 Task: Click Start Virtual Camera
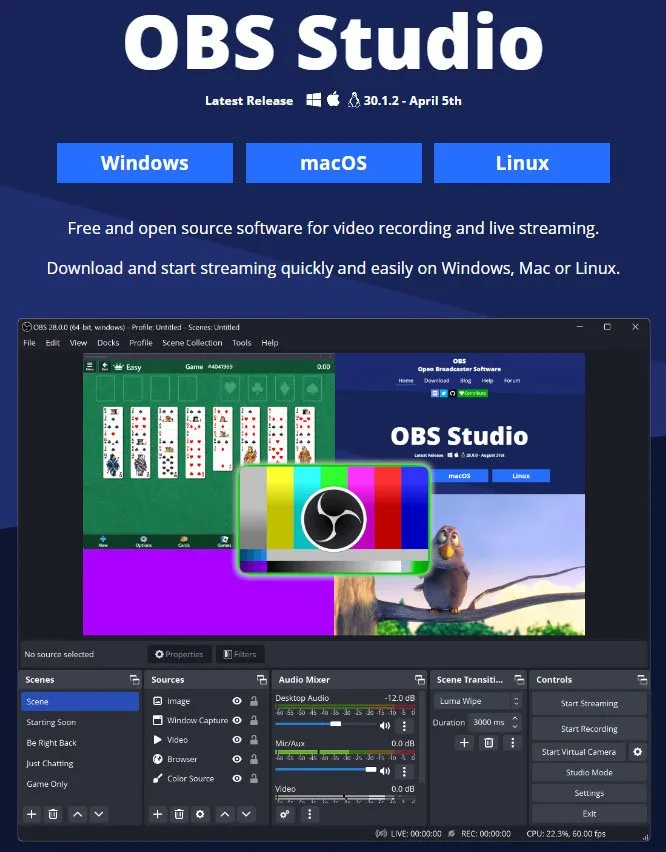point(579,752)
